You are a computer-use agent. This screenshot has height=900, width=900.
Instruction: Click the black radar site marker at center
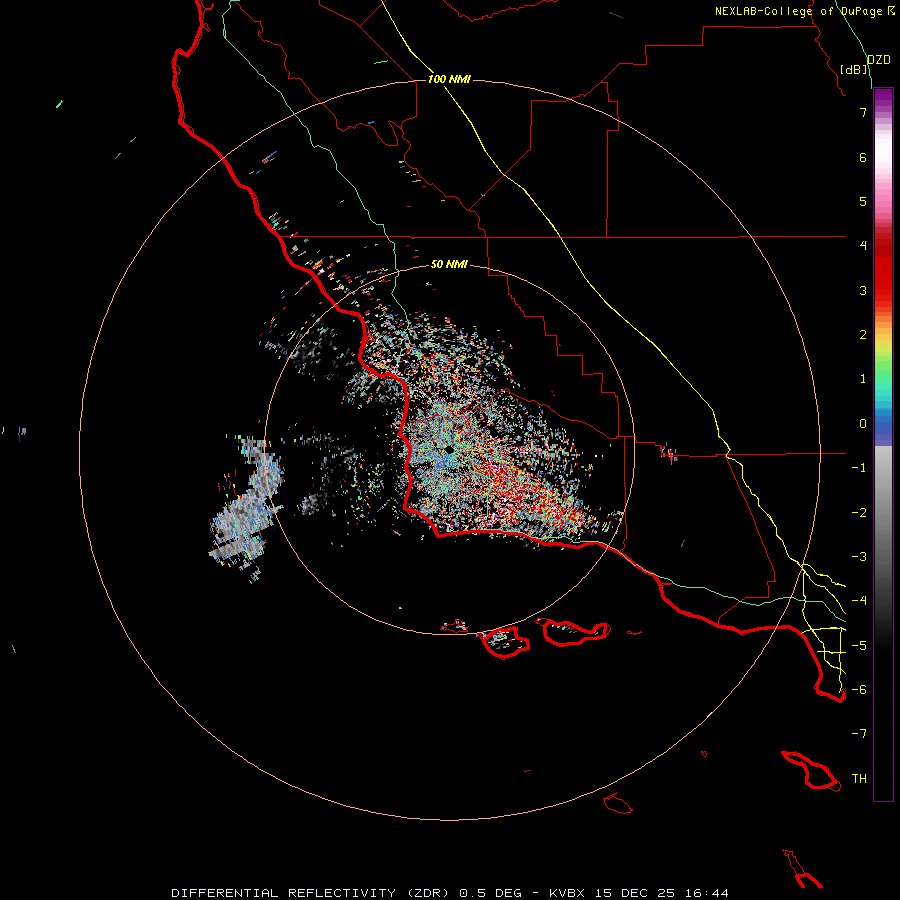[449, 450]
